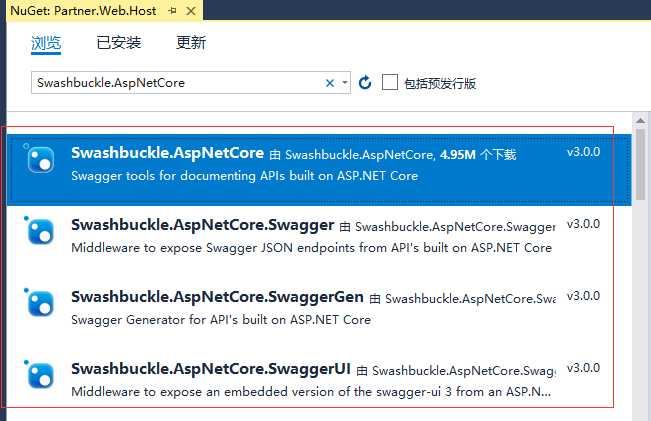Click the refresh icon beside the search box

(365, 83)
